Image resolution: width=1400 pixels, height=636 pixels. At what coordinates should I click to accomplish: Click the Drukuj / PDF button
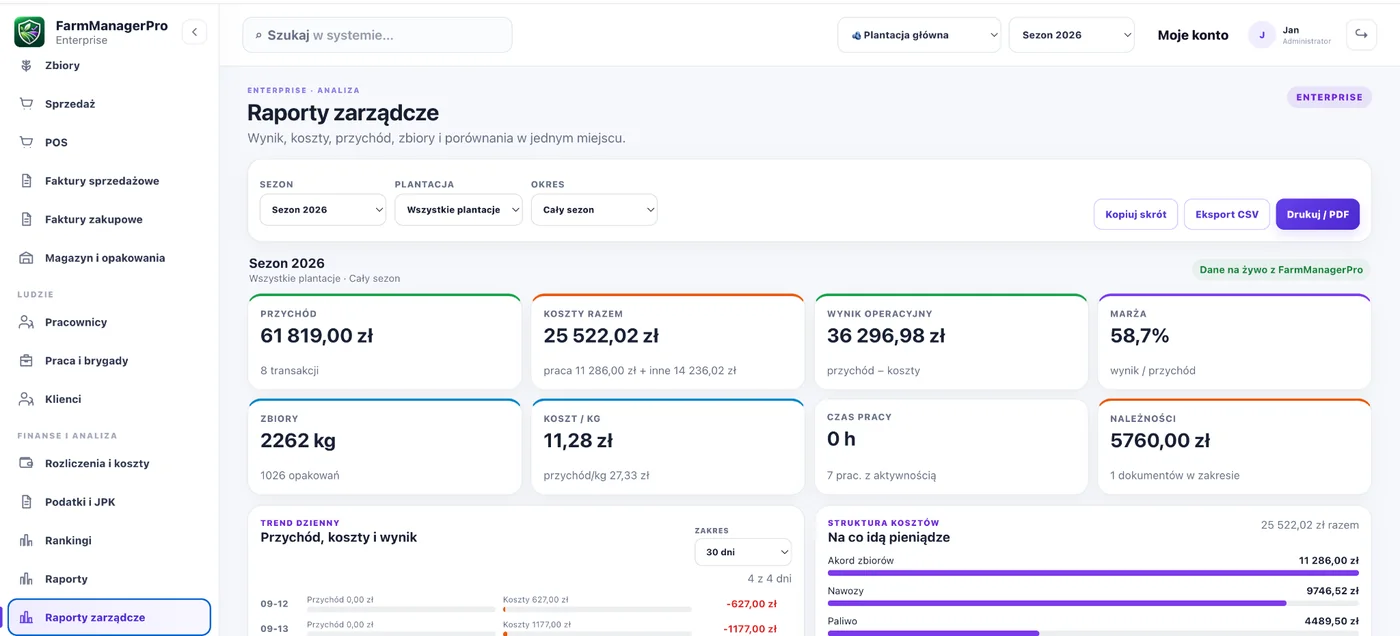pos(1317,214)
